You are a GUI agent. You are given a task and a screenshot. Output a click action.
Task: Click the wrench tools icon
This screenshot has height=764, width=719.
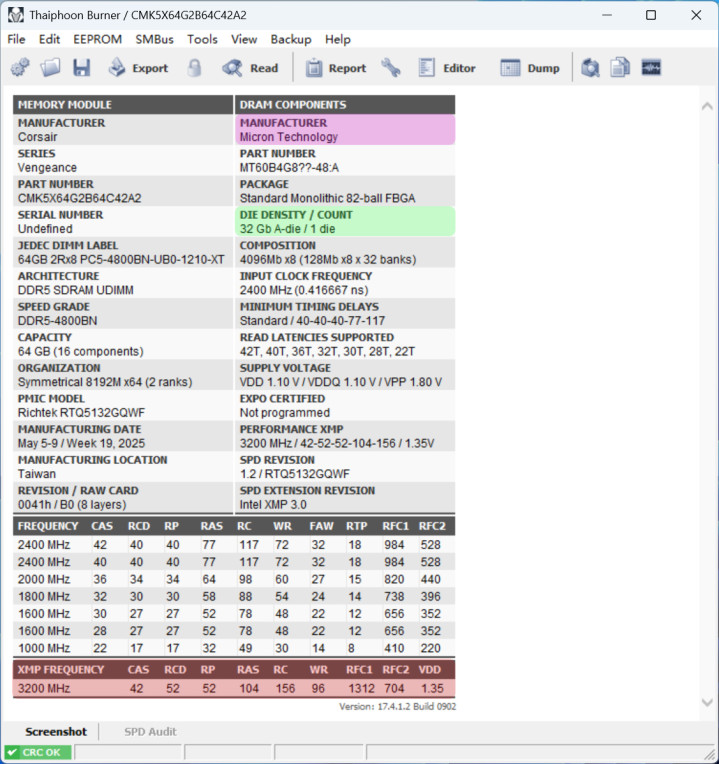click(391, 68)
